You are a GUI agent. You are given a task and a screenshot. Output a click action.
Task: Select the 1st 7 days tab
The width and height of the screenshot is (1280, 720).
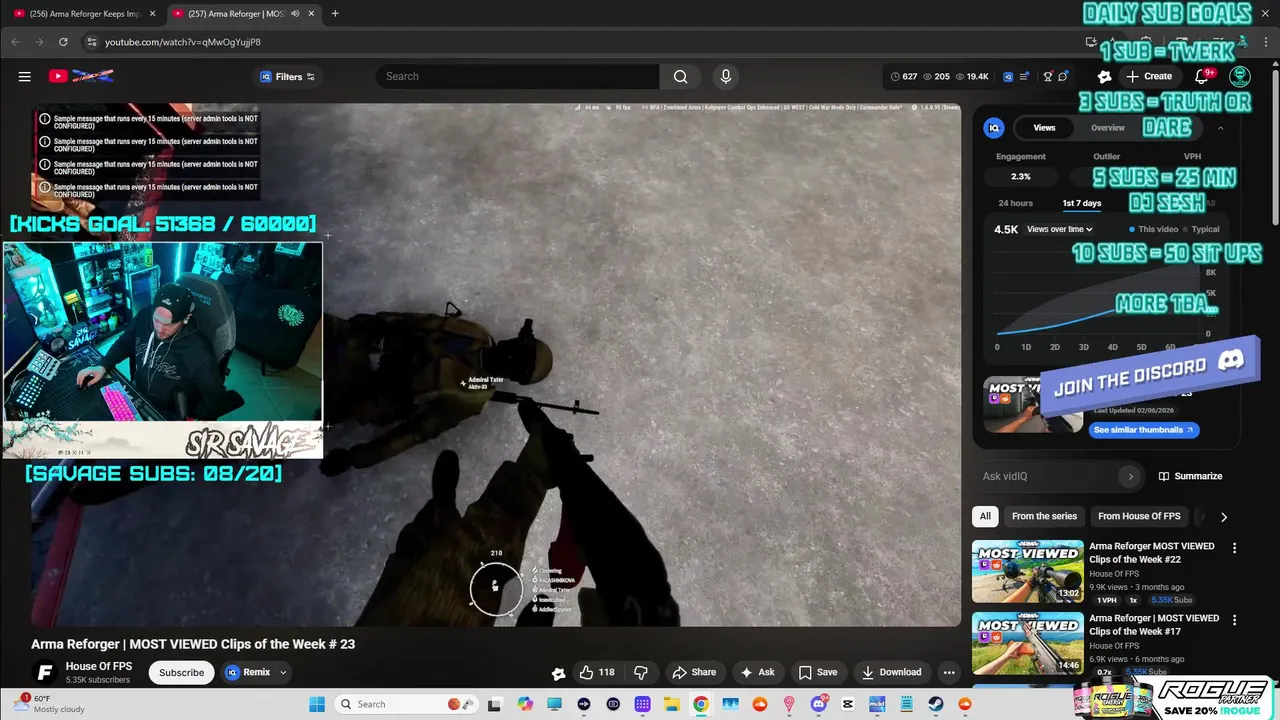tap(1081, 203)
